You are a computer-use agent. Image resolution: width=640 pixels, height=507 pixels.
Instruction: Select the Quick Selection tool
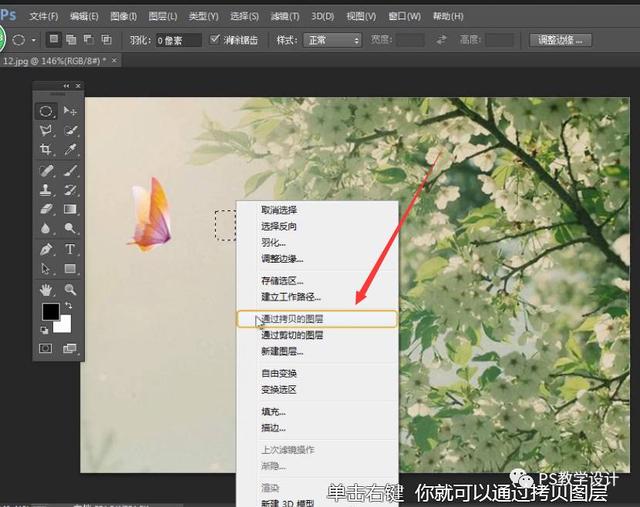[70, 131]
